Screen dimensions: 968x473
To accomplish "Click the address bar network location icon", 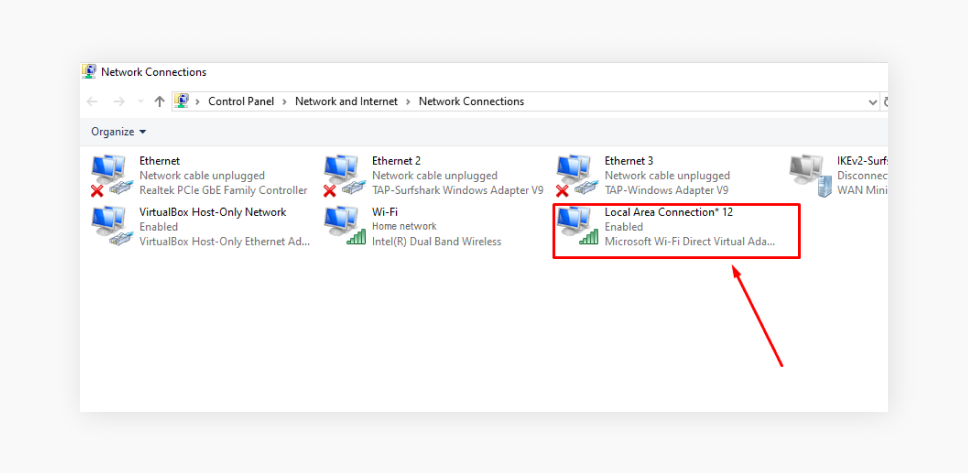I will 181,101.
